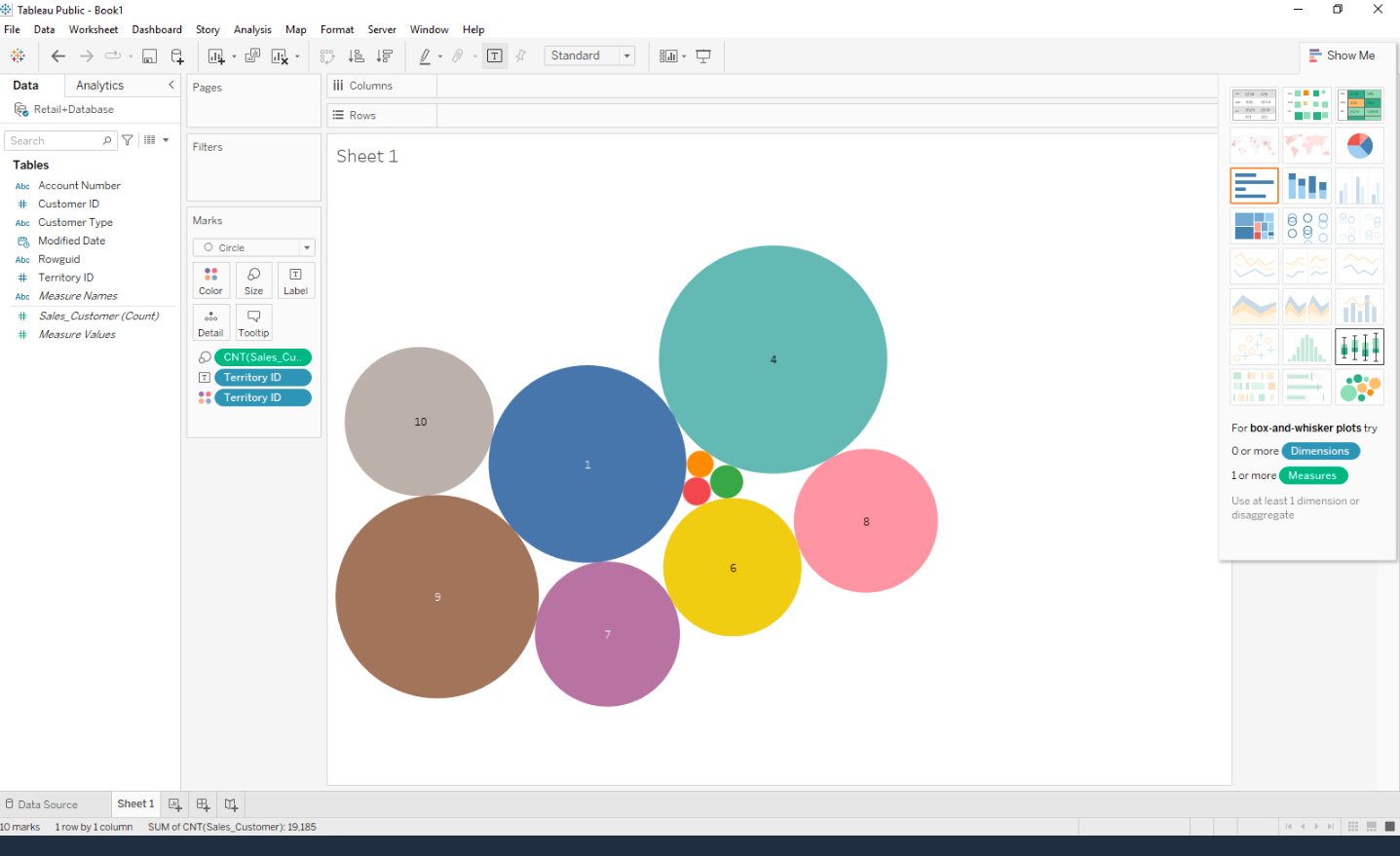
Task: Open the Circle mark type dropdown
Action: (x=253, y=247)
